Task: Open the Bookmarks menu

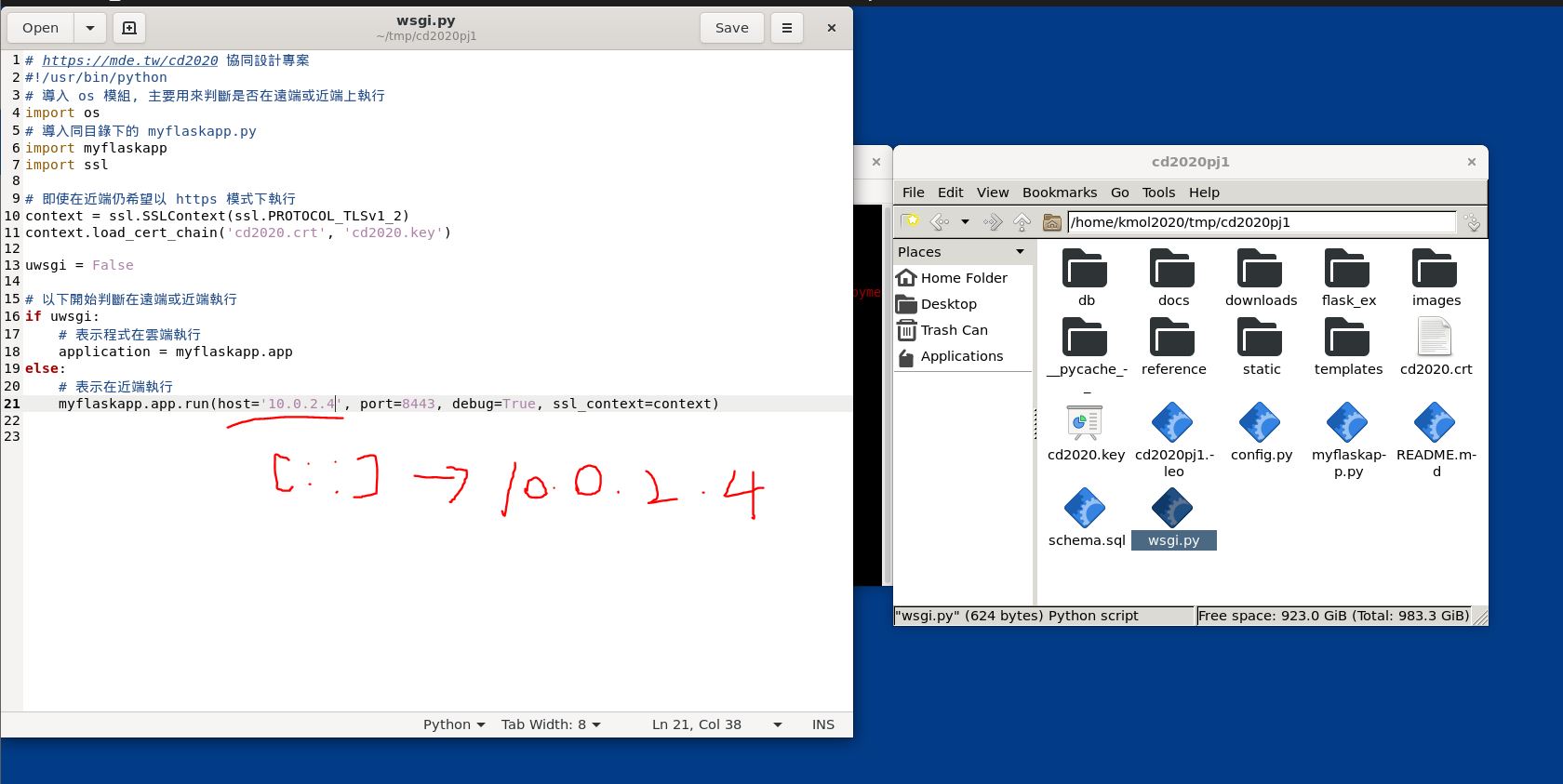Action: [x=1059, y=193]
